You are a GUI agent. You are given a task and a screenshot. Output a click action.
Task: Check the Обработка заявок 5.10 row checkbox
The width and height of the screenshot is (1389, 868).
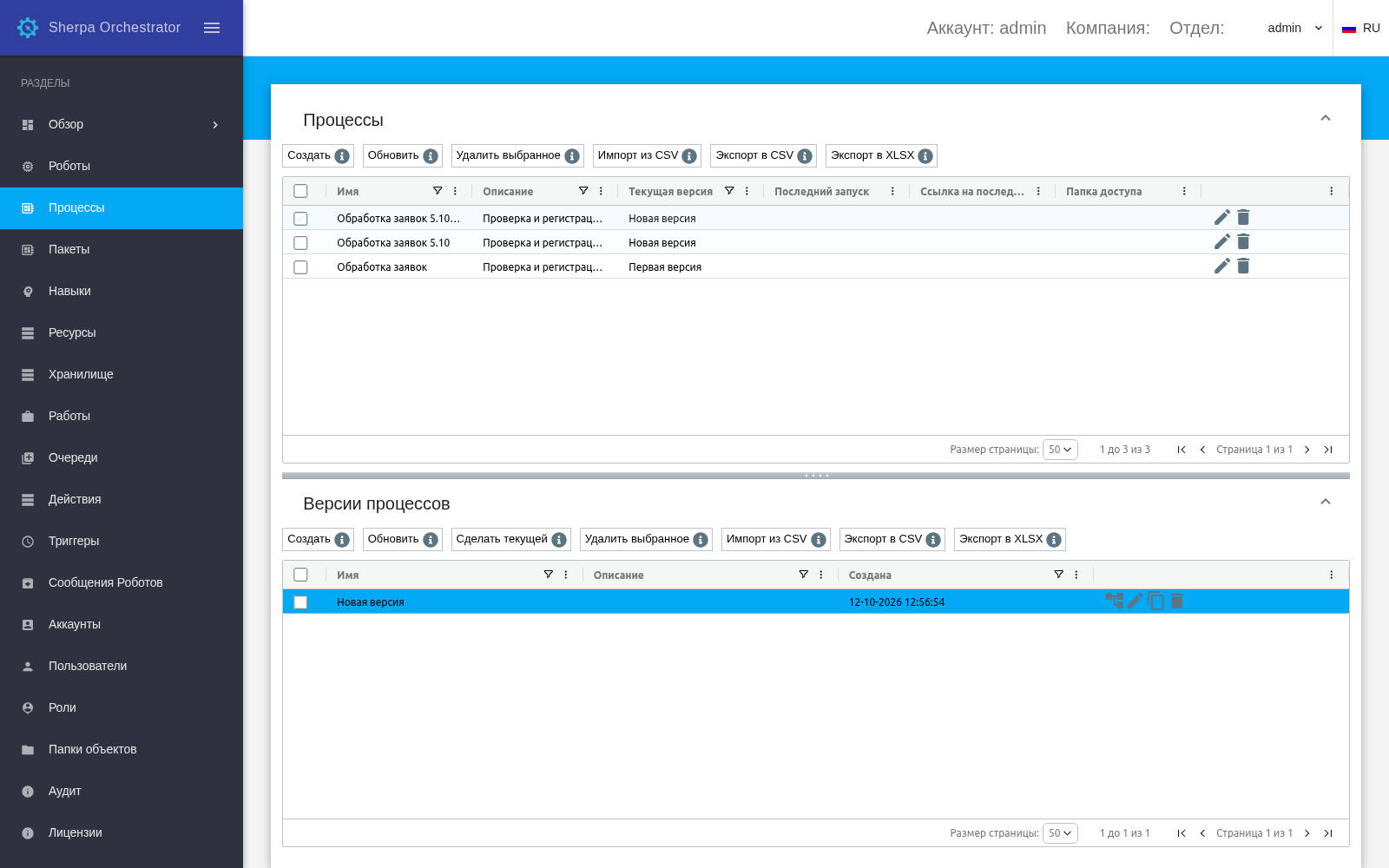pos(300,243)
